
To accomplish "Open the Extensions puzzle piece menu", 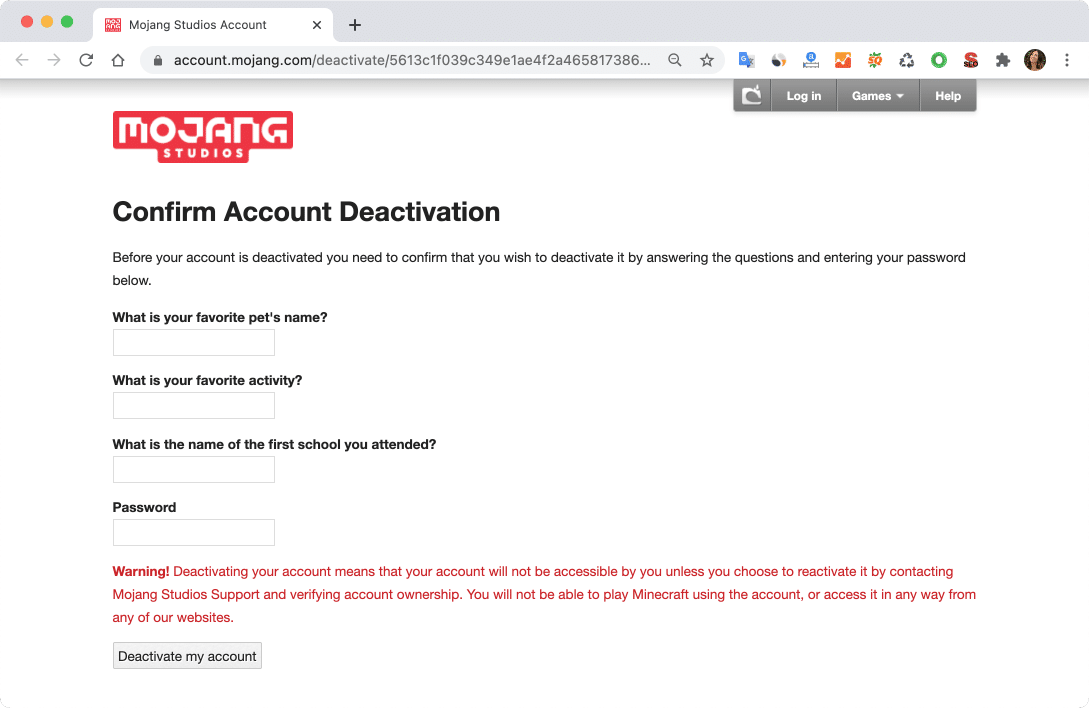I will [x=1002, y=60].
